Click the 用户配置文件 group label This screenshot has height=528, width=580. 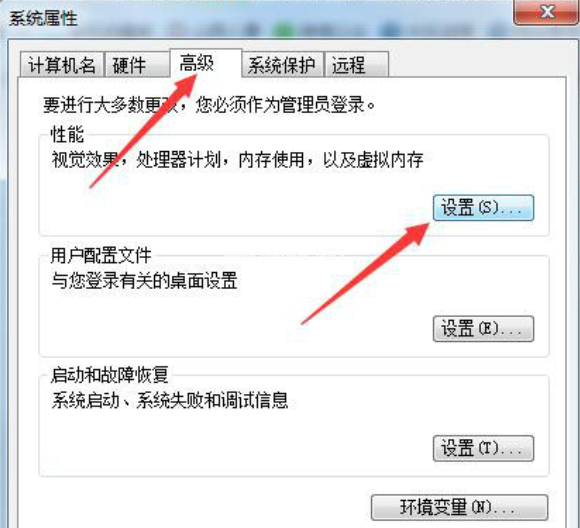[x=101, y=255]
